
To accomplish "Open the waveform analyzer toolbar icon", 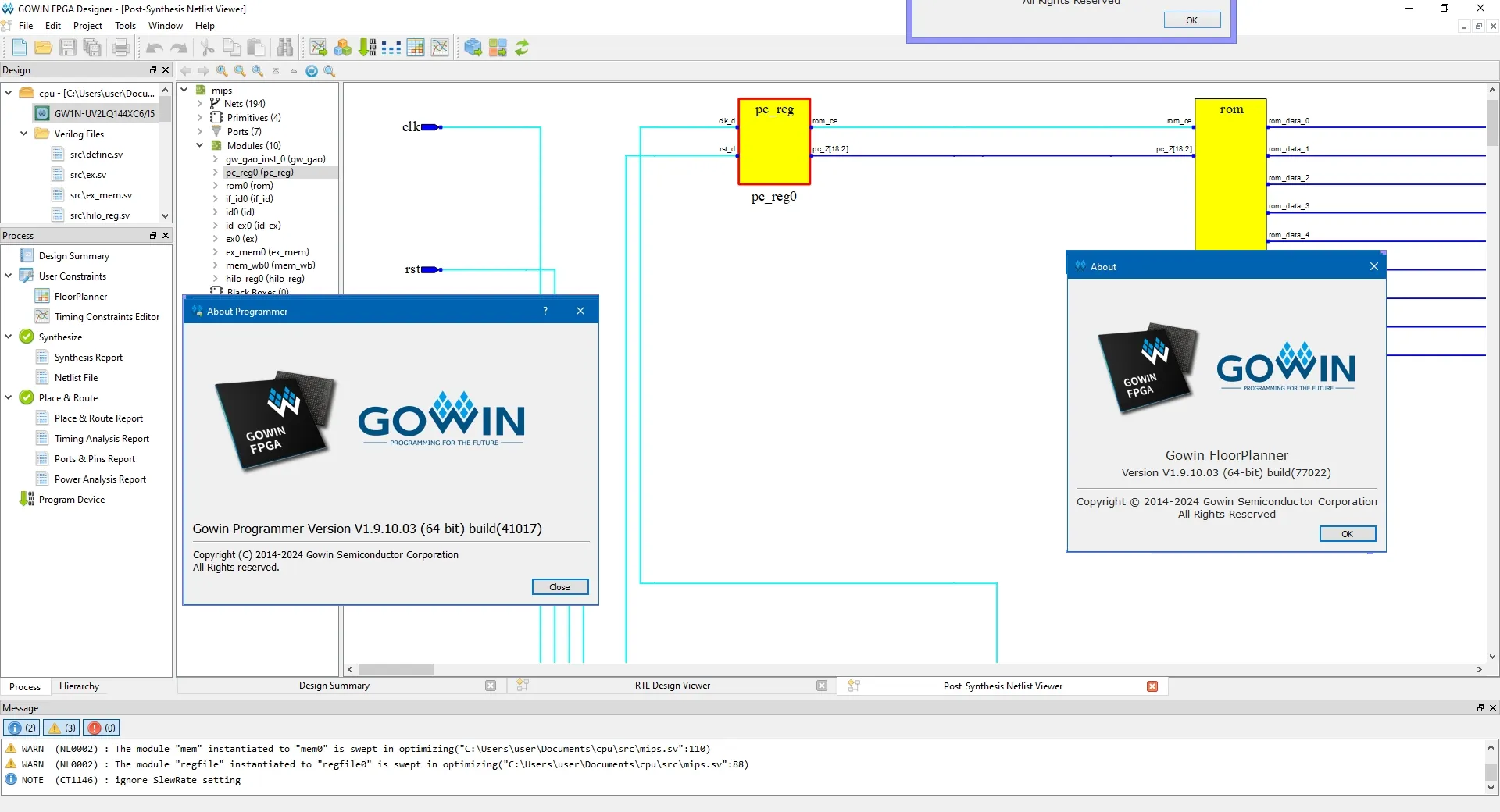I will 318,48.
